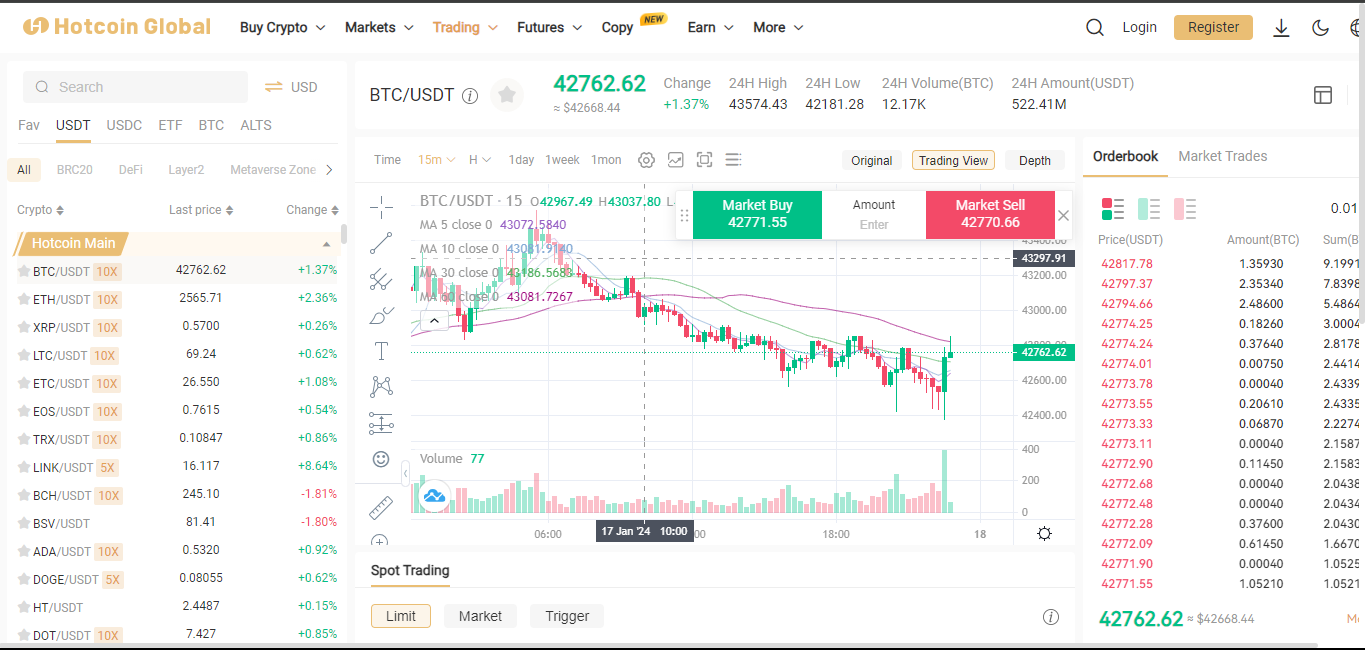Open chart axis settings gear at bottom right
Viewport: 1365px width, 650px height.
1044,533
